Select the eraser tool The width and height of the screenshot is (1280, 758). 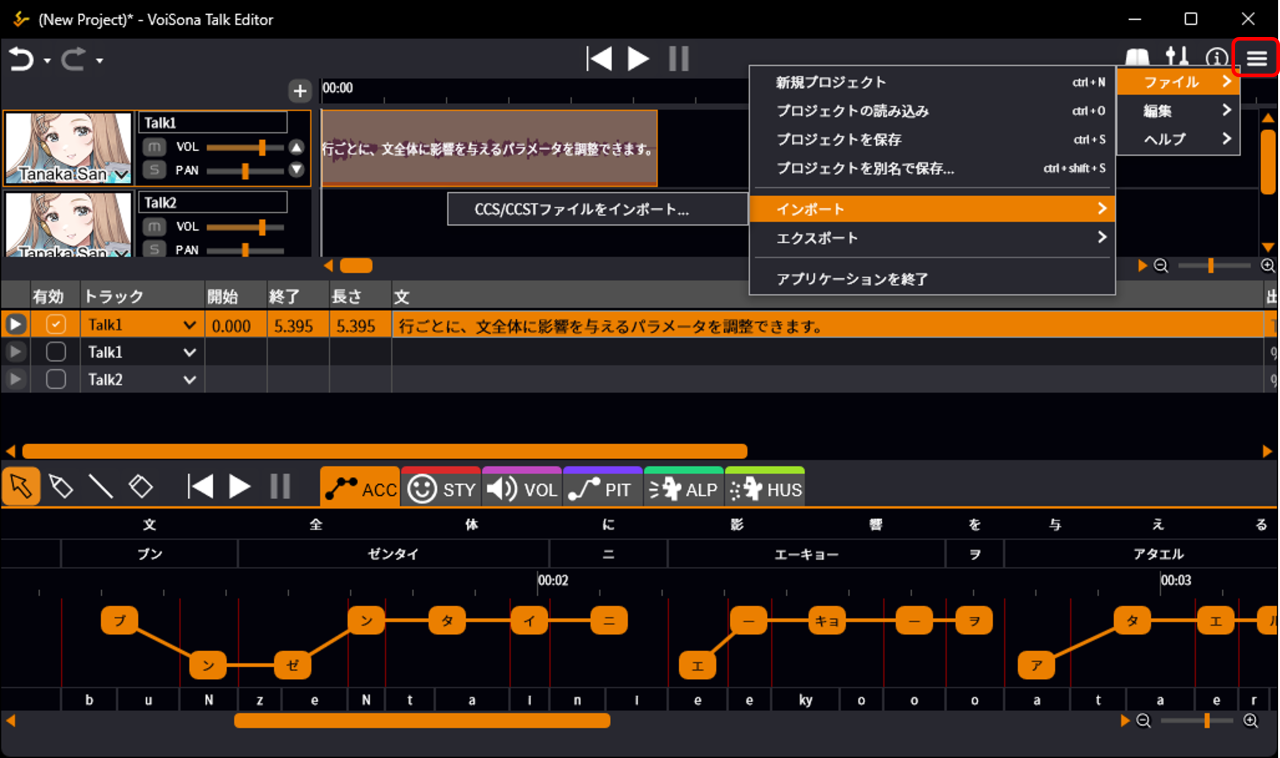[141, 487]
